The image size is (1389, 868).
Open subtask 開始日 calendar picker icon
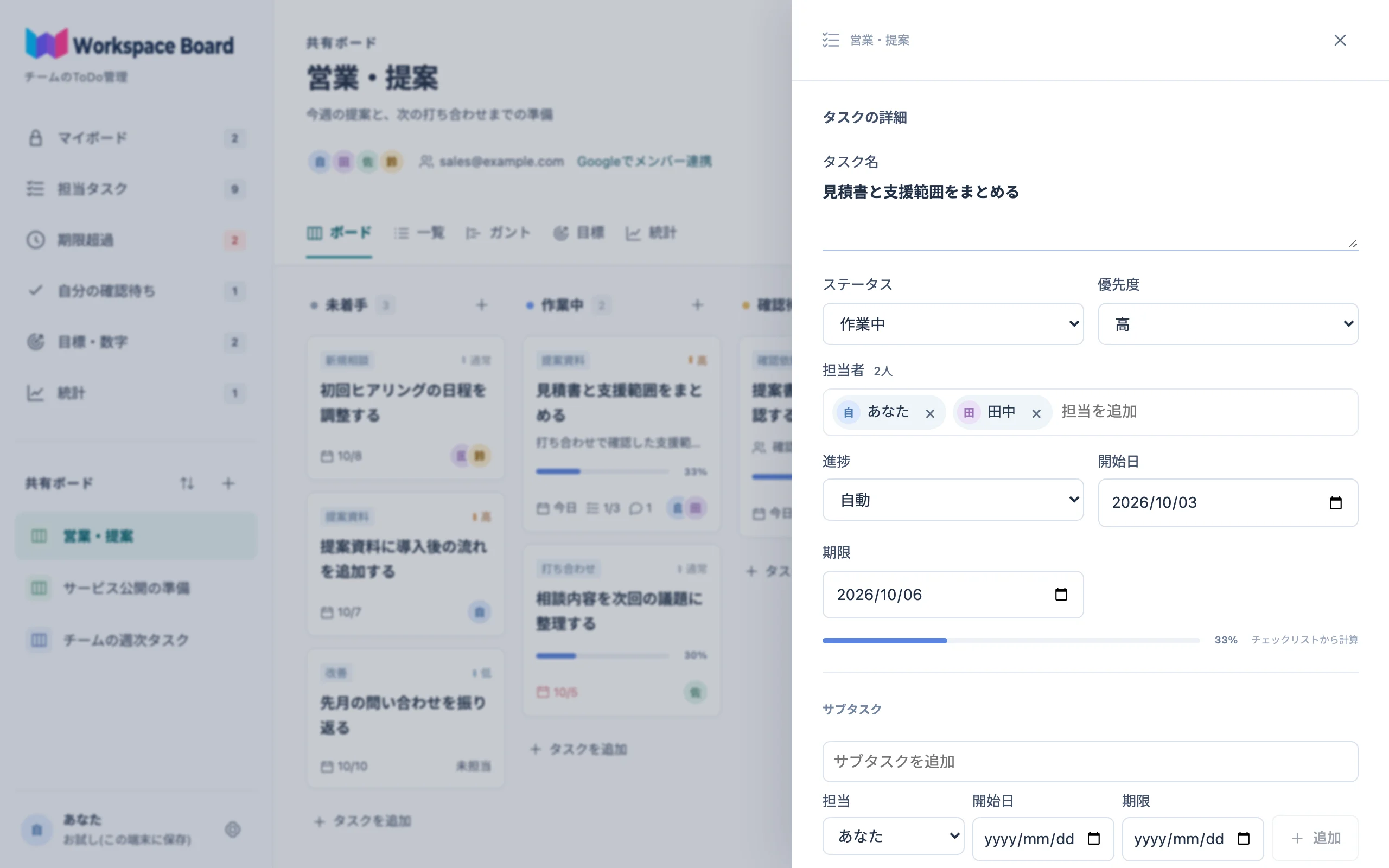[1094, 839]
